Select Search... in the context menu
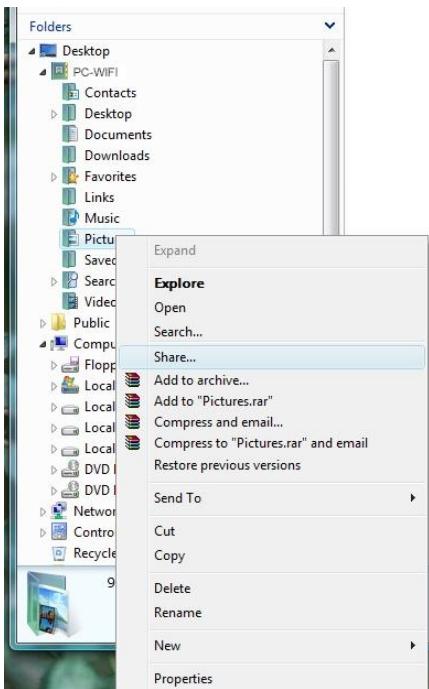Viewport: 429px width, 689px height. [x=273, y=332]
